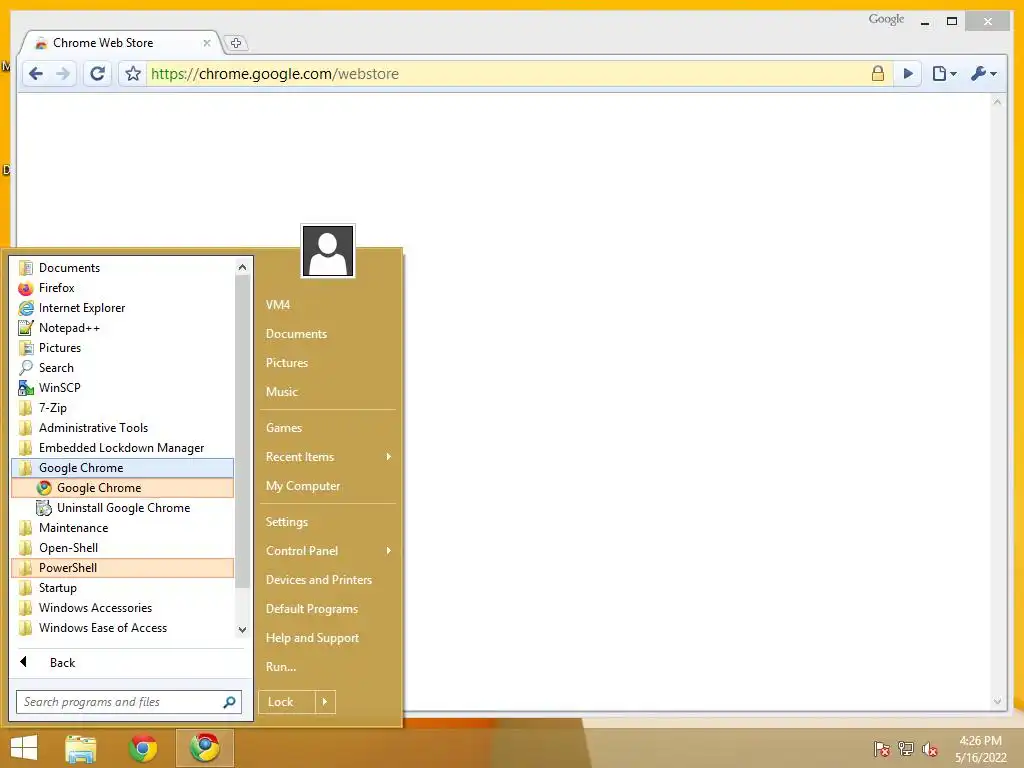1024x768 pixels.
Task: Expand Embedded Lockdown Manager folder
Action: click(123, 448)
